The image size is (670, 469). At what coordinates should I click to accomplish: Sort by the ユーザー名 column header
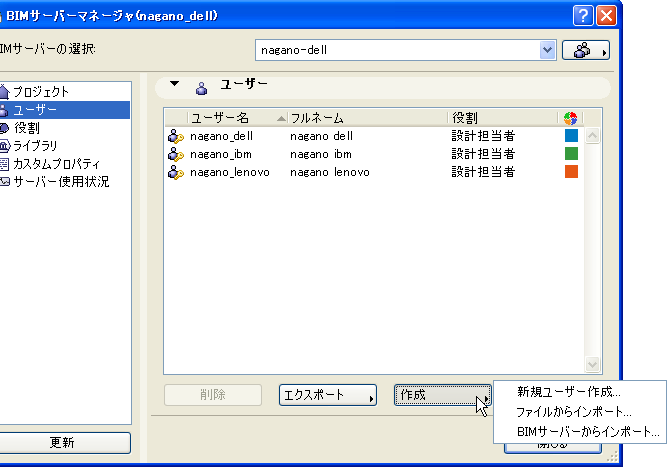click(237, 118)
